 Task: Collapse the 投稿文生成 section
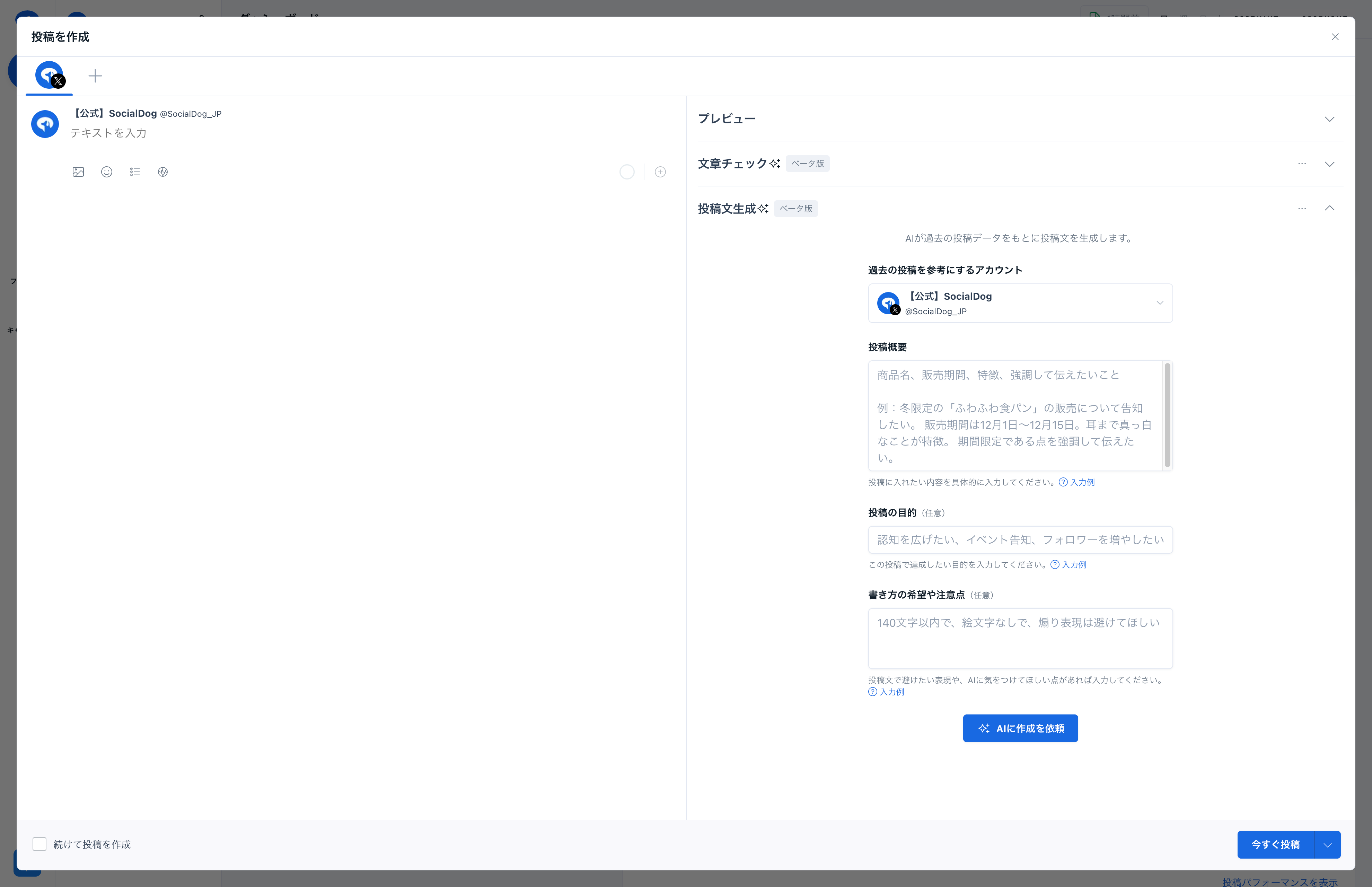[1329, 209]
